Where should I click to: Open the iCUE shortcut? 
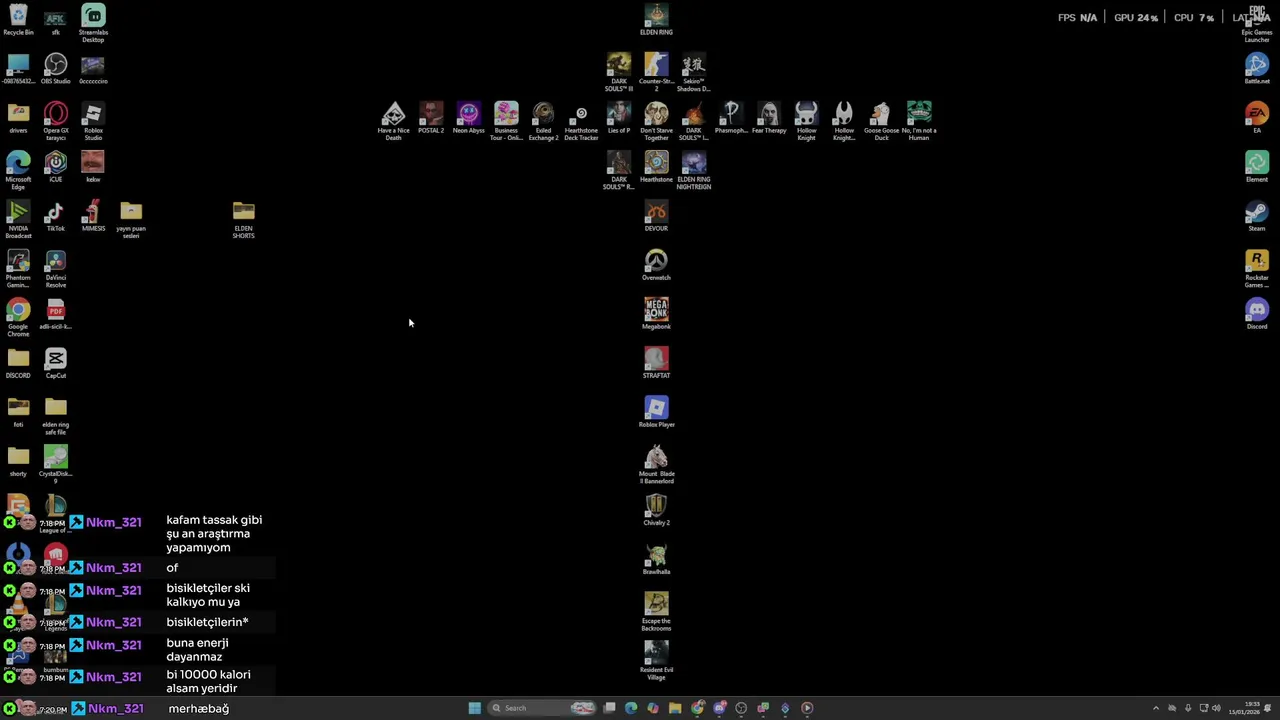pyautogui.click(x=55, y=167)
